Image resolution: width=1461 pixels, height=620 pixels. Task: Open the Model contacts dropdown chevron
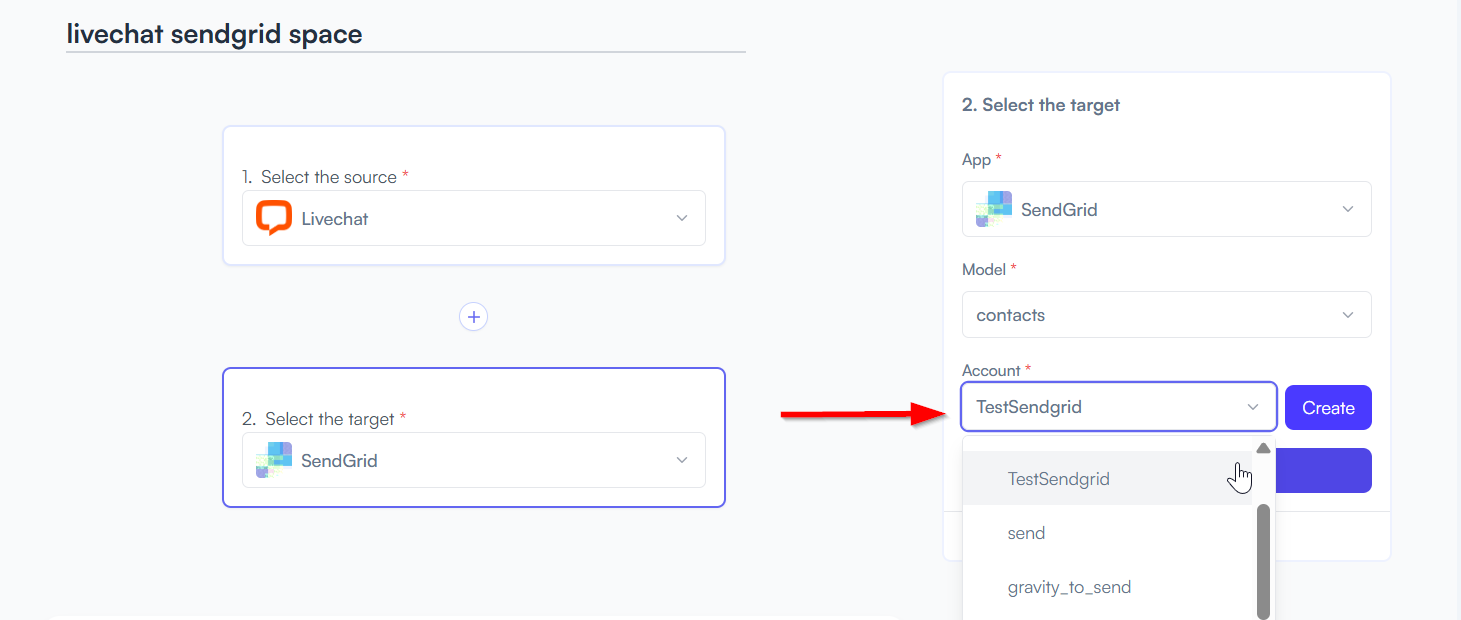(x=1348, y=315)
